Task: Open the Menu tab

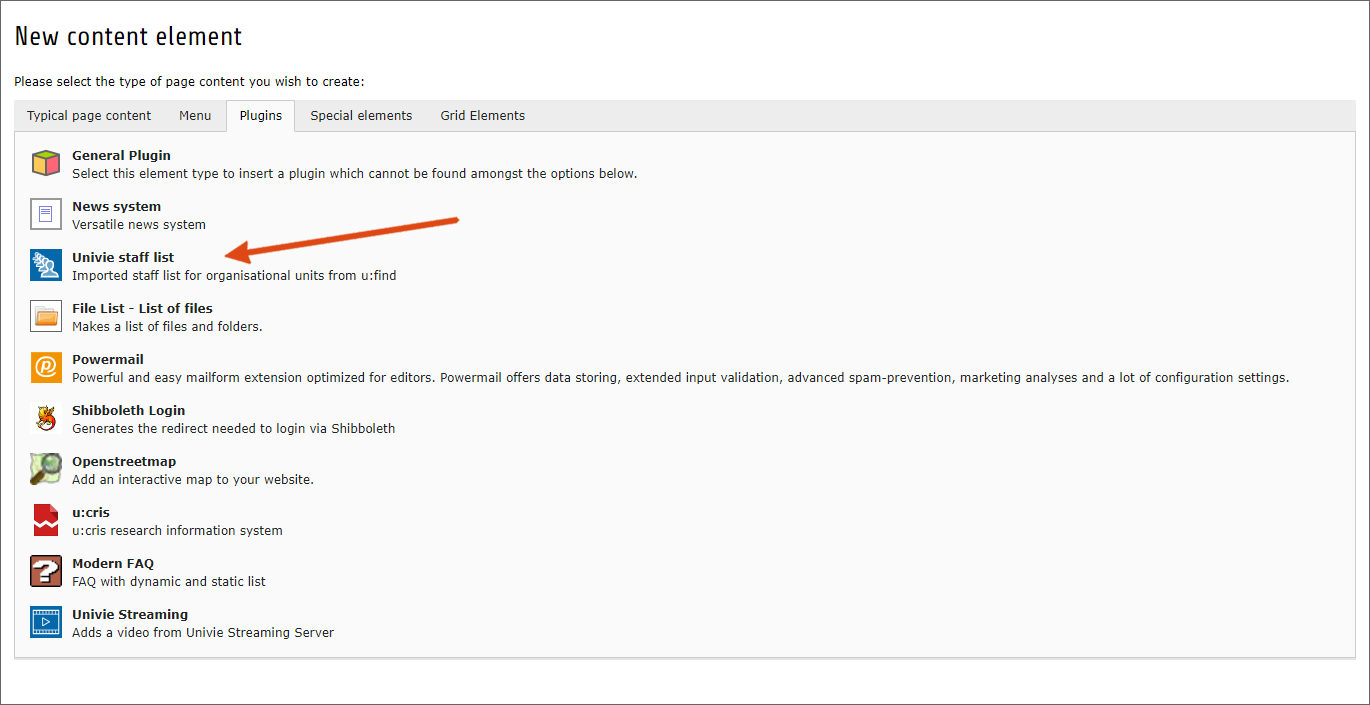Action: [x=195, y=116]
